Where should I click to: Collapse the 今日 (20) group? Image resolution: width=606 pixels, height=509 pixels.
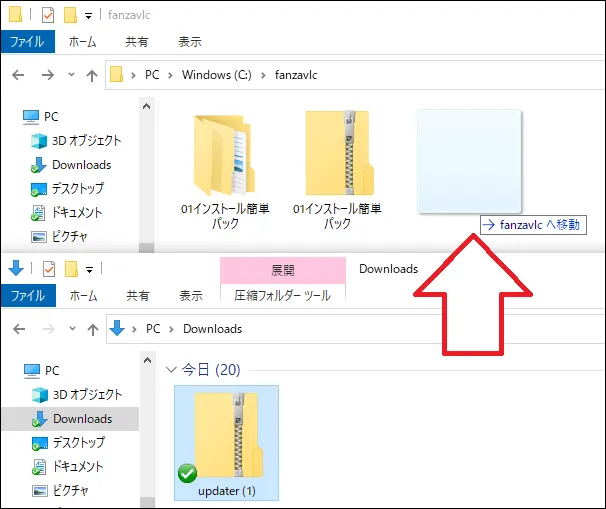171,369
